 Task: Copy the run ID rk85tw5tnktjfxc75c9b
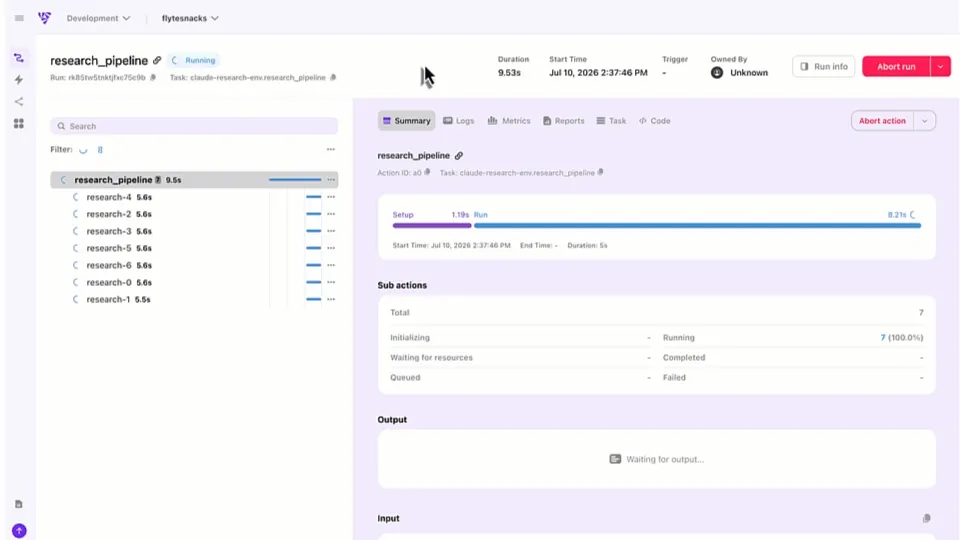153,78
